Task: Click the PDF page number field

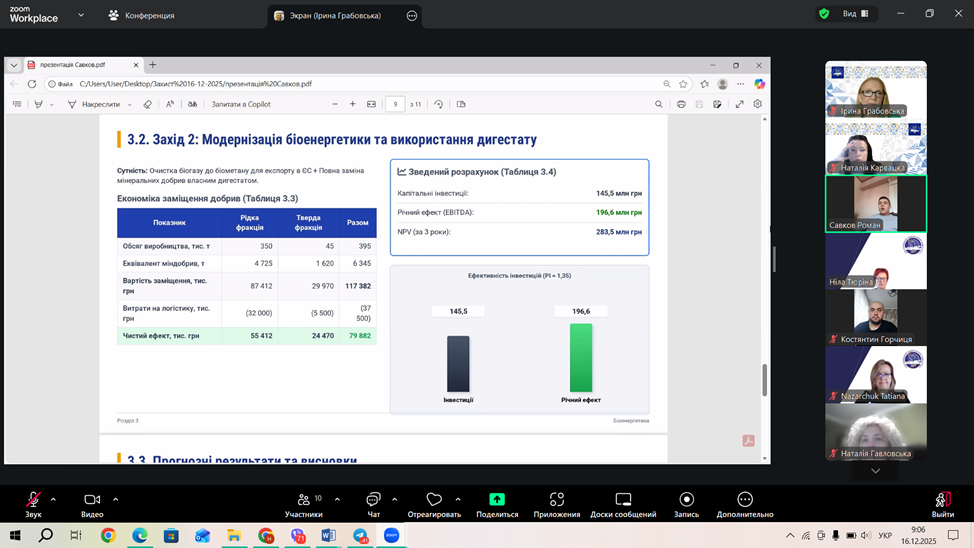Action: (x=394, y=104)
